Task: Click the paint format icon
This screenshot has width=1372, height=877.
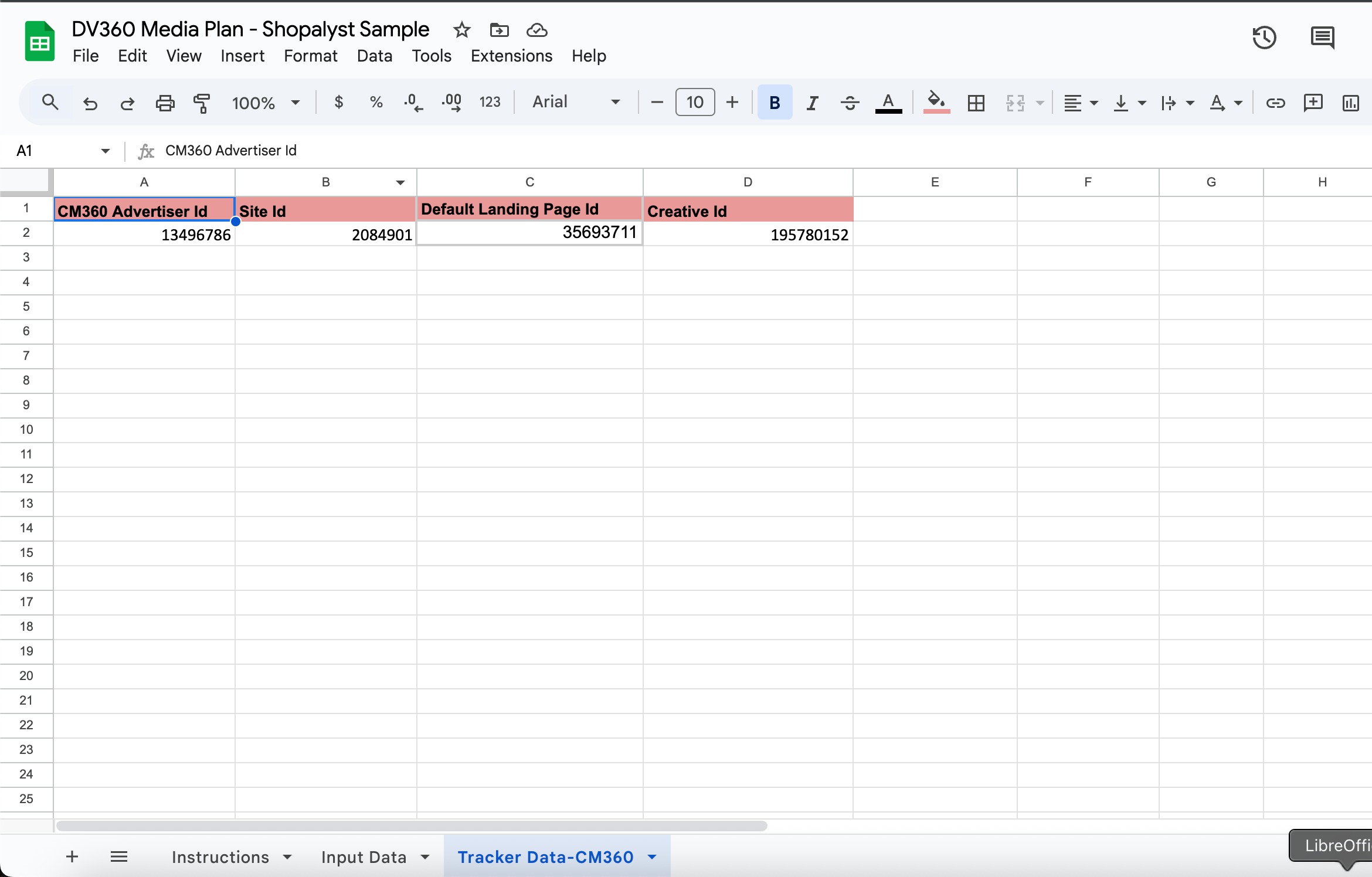Action: pyautogui.click(x=202, y=103)
